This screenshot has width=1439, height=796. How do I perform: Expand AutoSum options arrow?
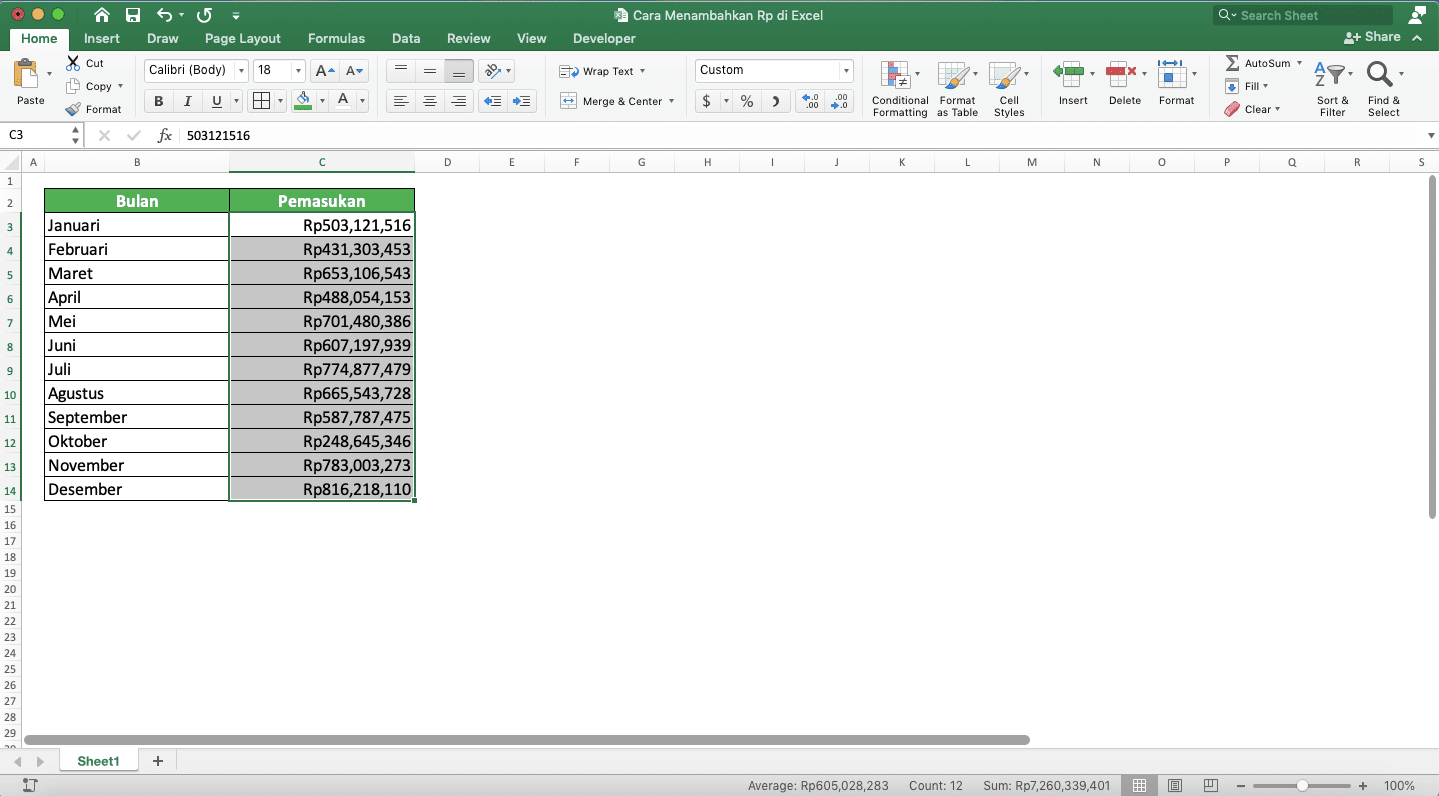[x=1299, y=63]
